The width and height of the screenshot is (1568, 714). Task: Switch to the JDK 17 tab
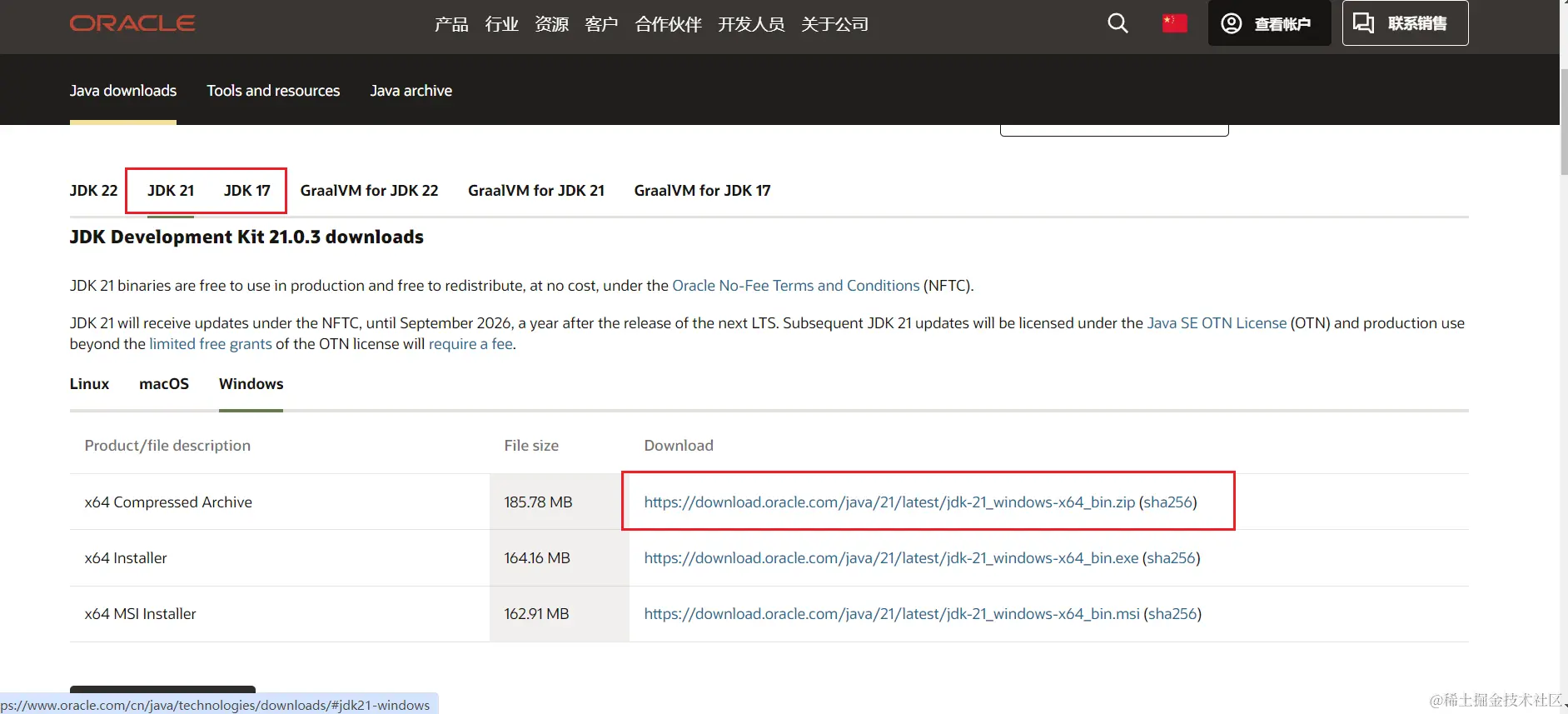pos(247,191)
